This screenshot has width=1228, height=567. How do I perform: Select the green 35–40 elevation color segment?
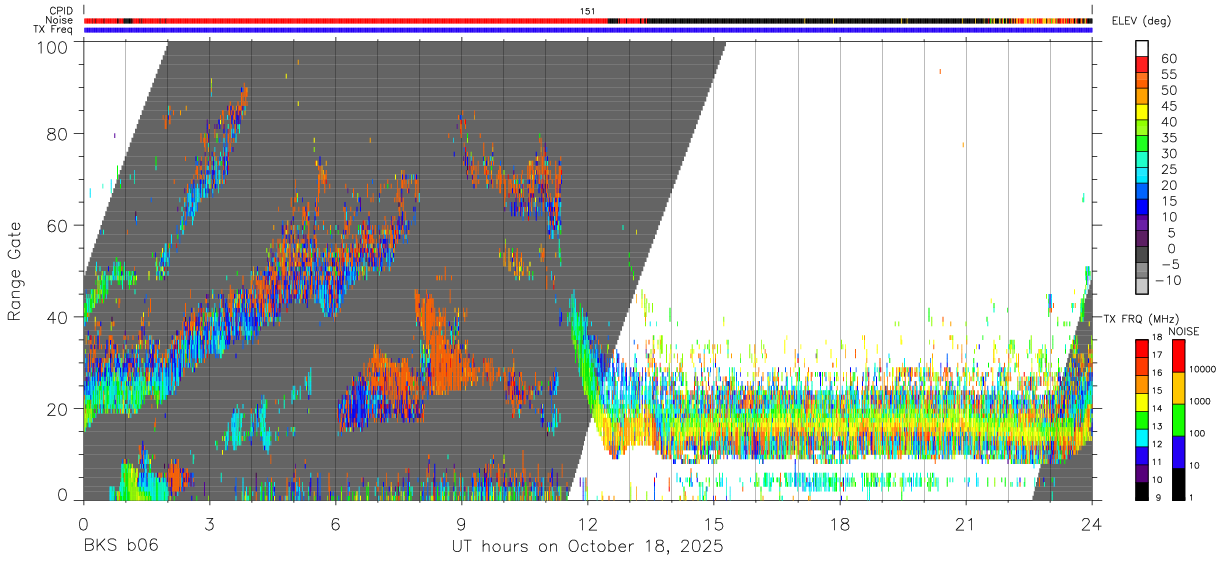tap(1142, 130)
